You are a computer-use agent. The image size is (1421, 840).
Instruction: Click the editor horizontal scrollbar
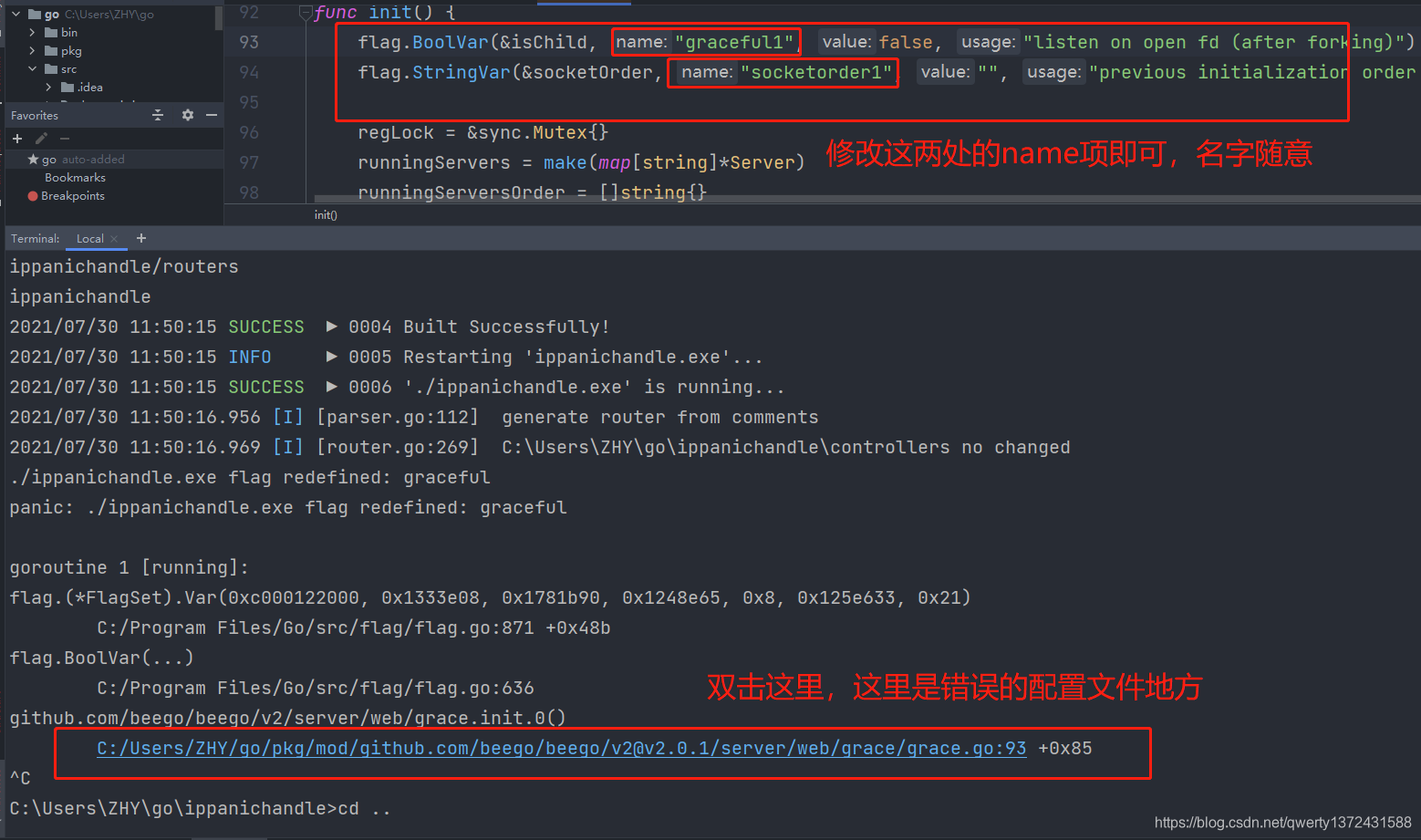866,198
